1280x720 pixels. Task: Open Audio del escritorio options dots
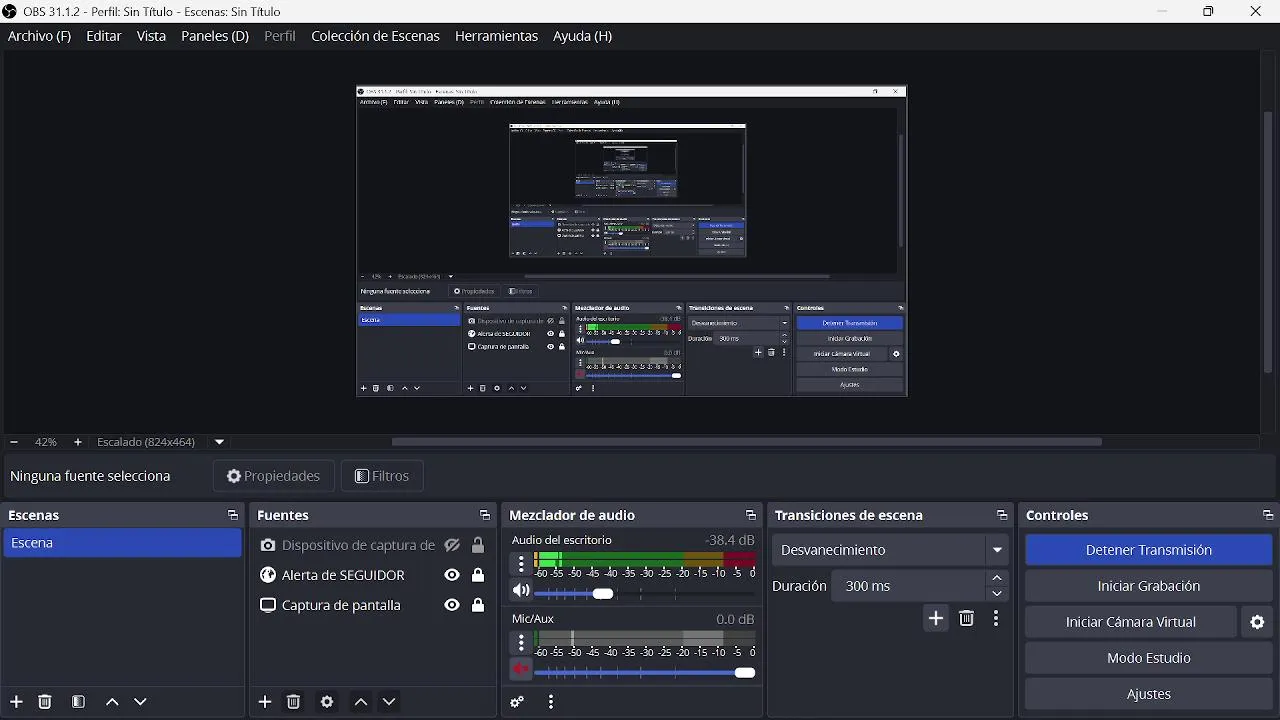521,564
